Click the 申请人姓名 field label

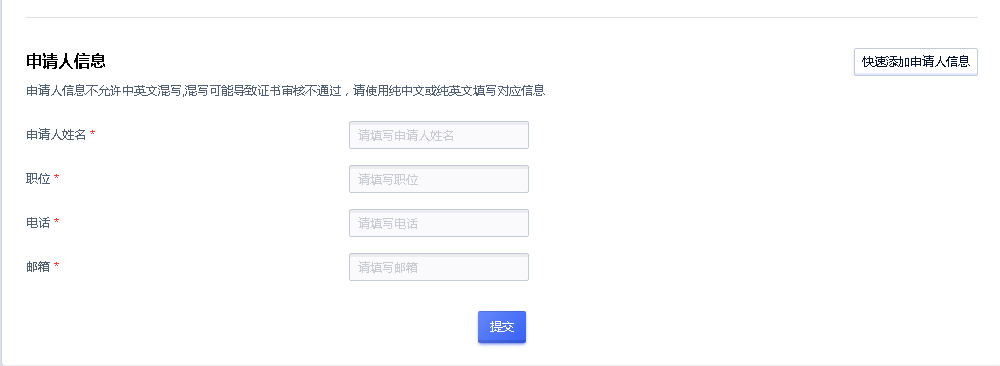point(56,135)
